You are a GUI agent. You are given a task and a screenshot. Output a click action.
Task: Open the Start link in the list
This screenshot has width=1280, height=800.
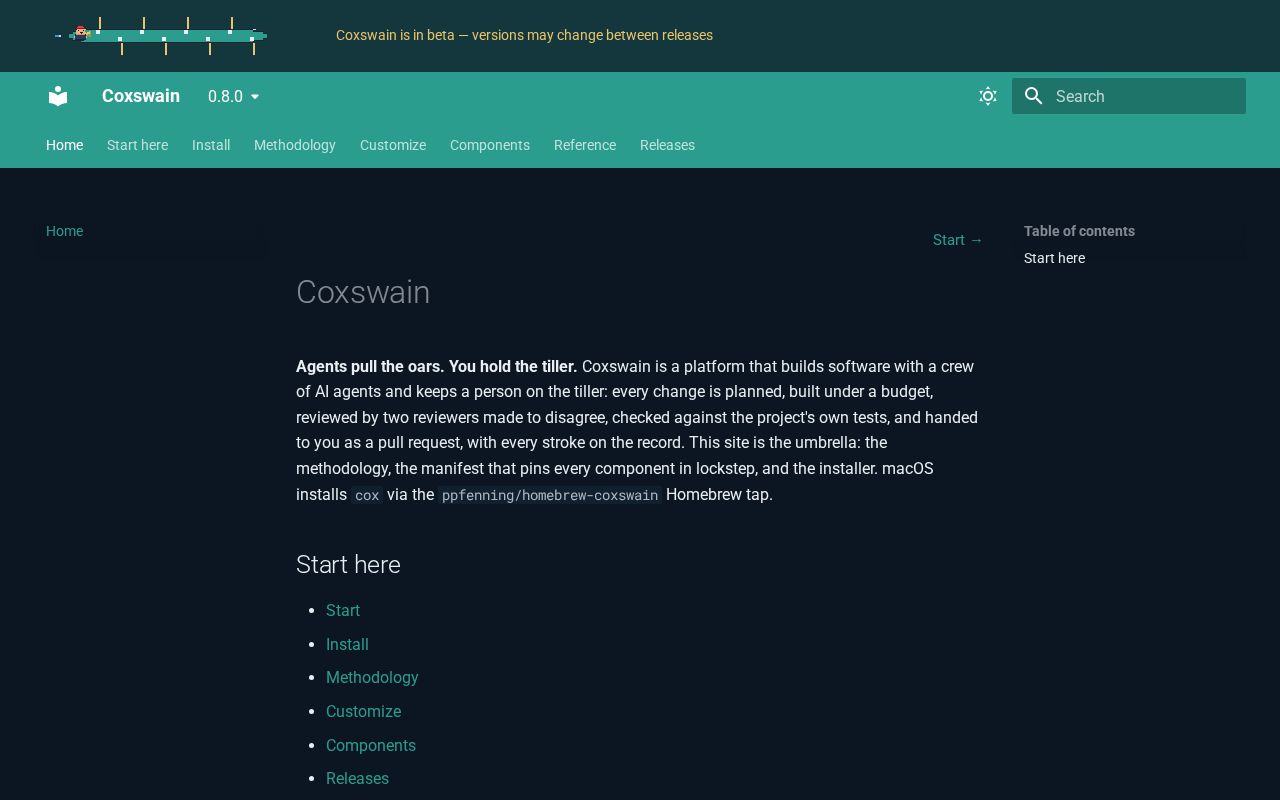(343, 610)
